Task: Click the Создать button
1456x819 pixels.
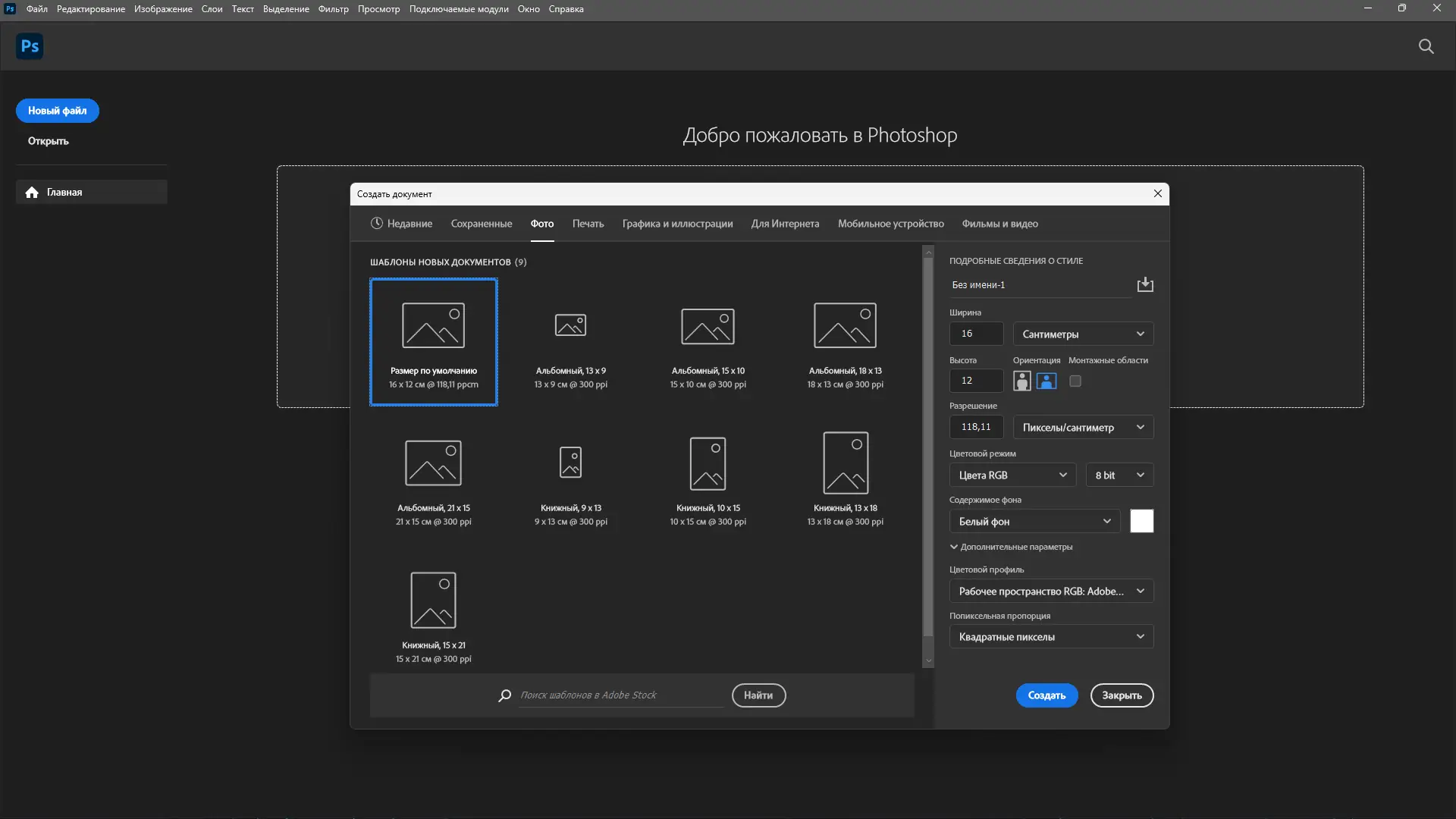Action: click(1046, 695)
